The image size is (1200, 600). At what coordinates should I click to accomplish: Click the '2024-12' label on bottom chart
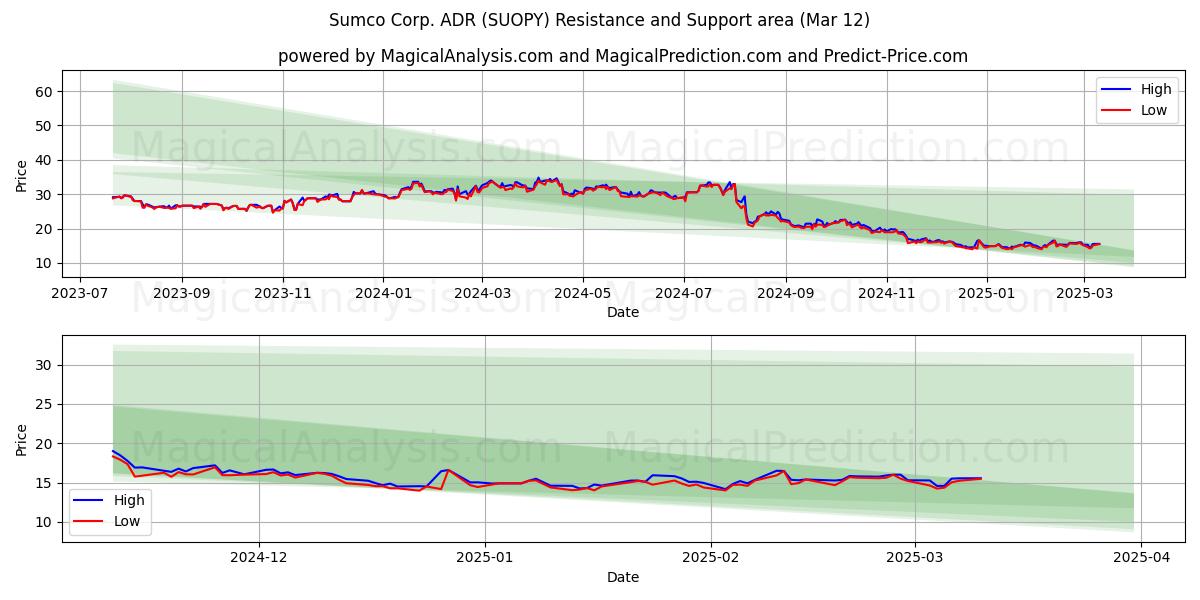click(259, 560)
